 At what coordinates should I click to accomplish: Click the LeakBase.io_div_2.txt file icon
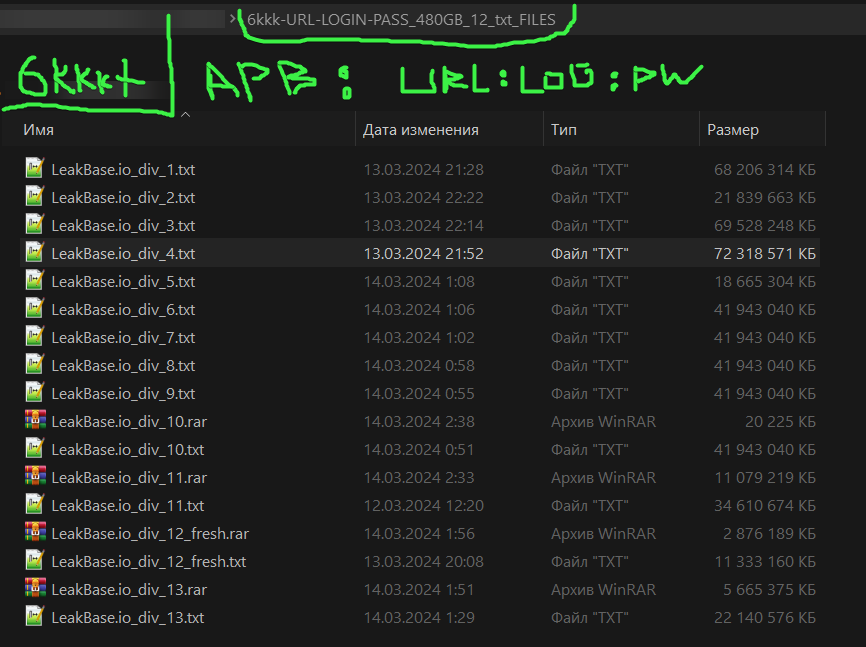point(34,196)
